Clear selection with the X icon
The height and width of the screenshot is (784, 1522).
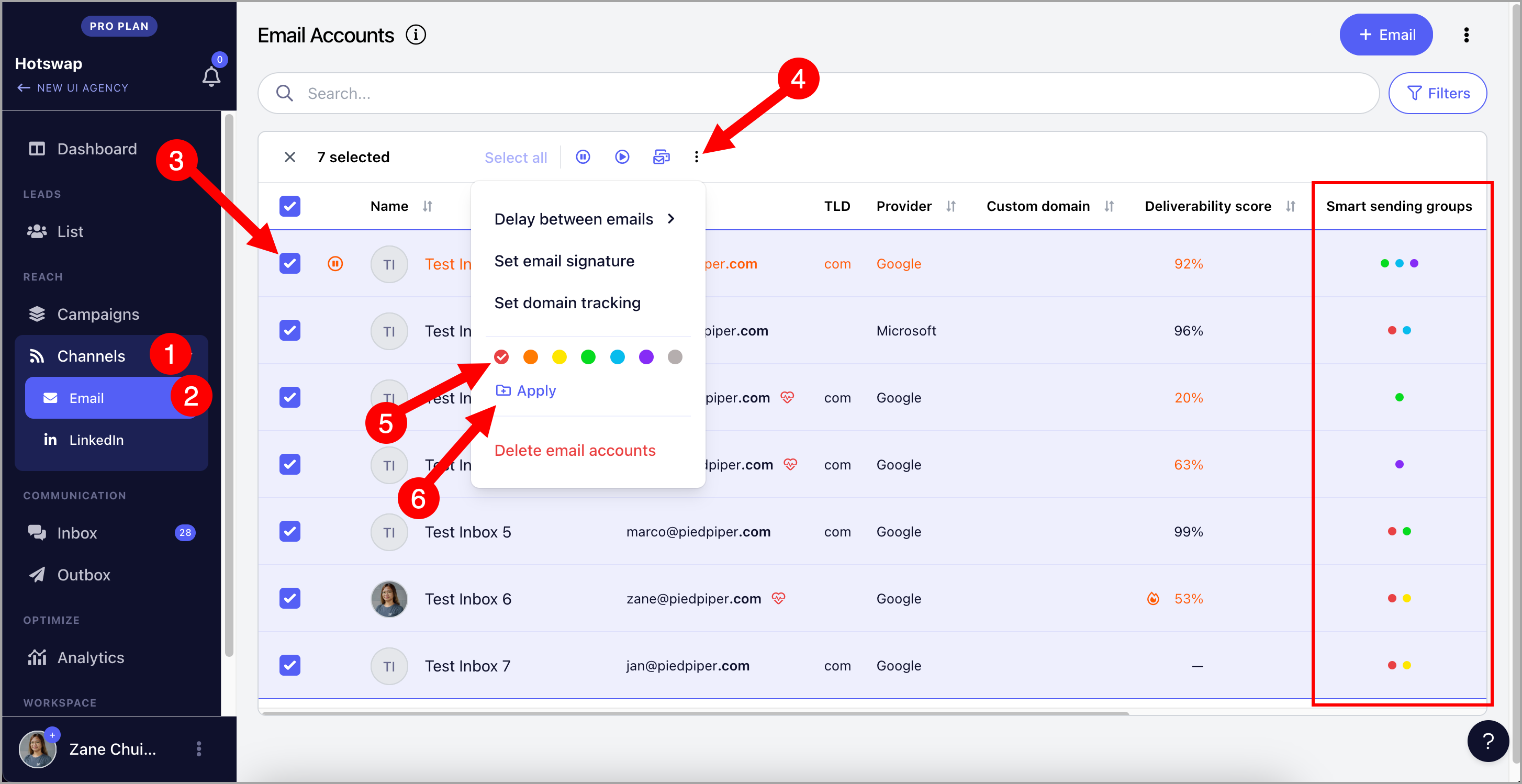(289, 157)
